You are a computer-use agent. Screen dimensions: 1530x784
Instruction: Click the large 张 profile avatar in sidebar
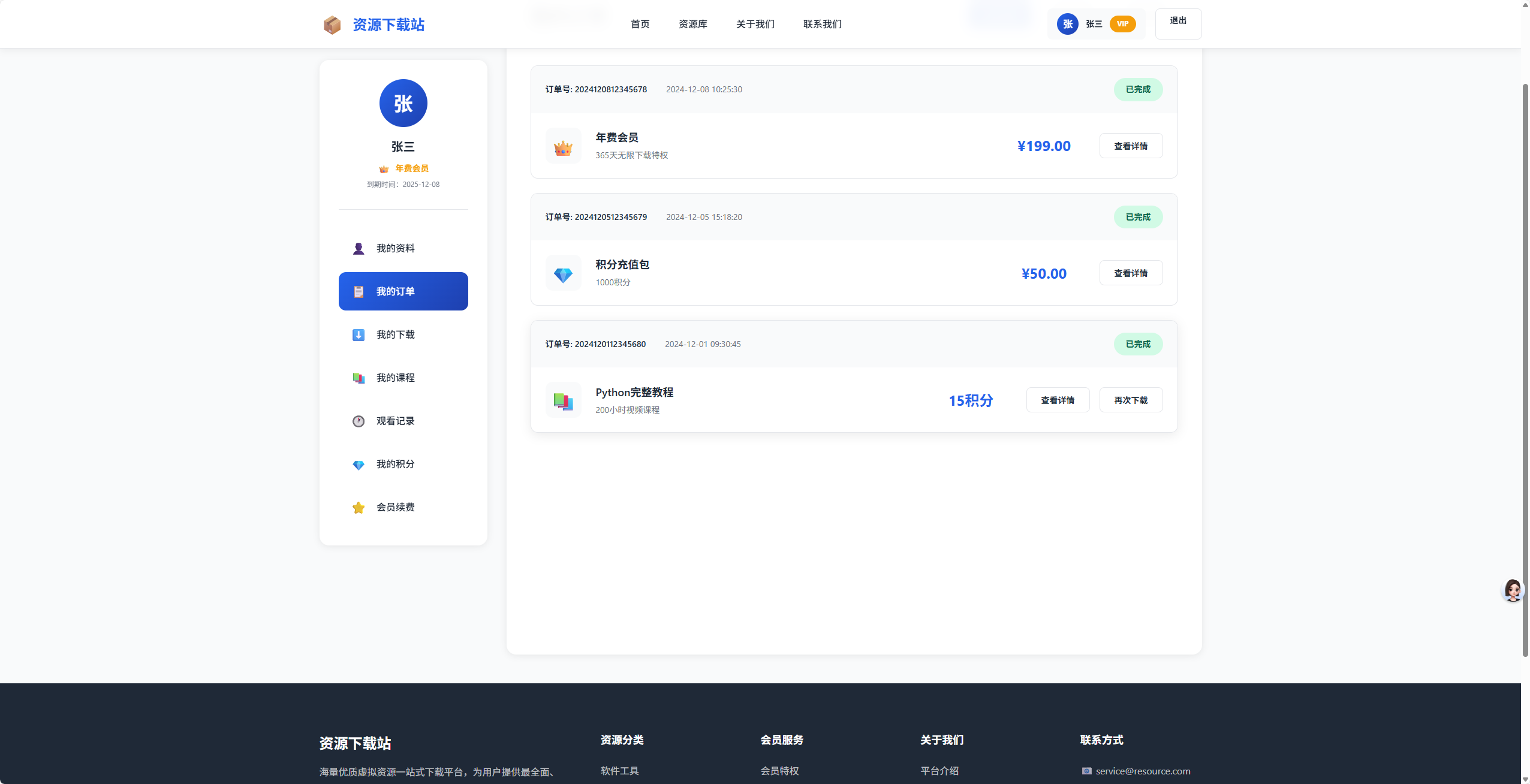click(x=403, y=103)
